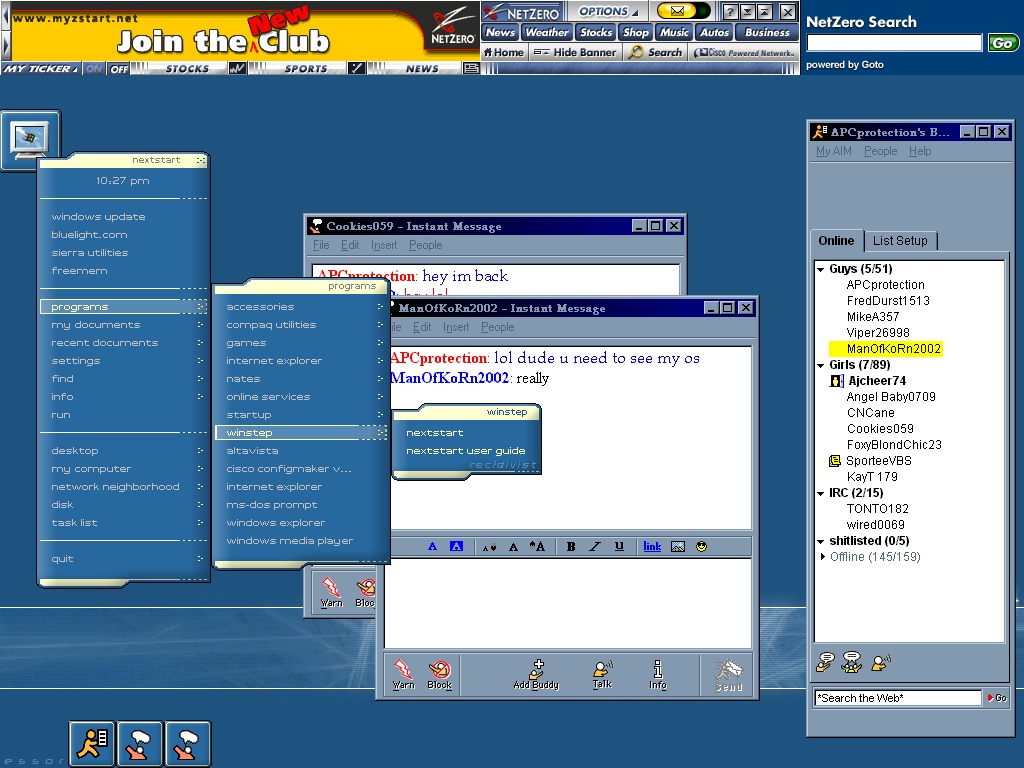The width and height of the screenshot is (1024, 768).
Task: Turn the ticker OFF
Action: pos(119,69)
